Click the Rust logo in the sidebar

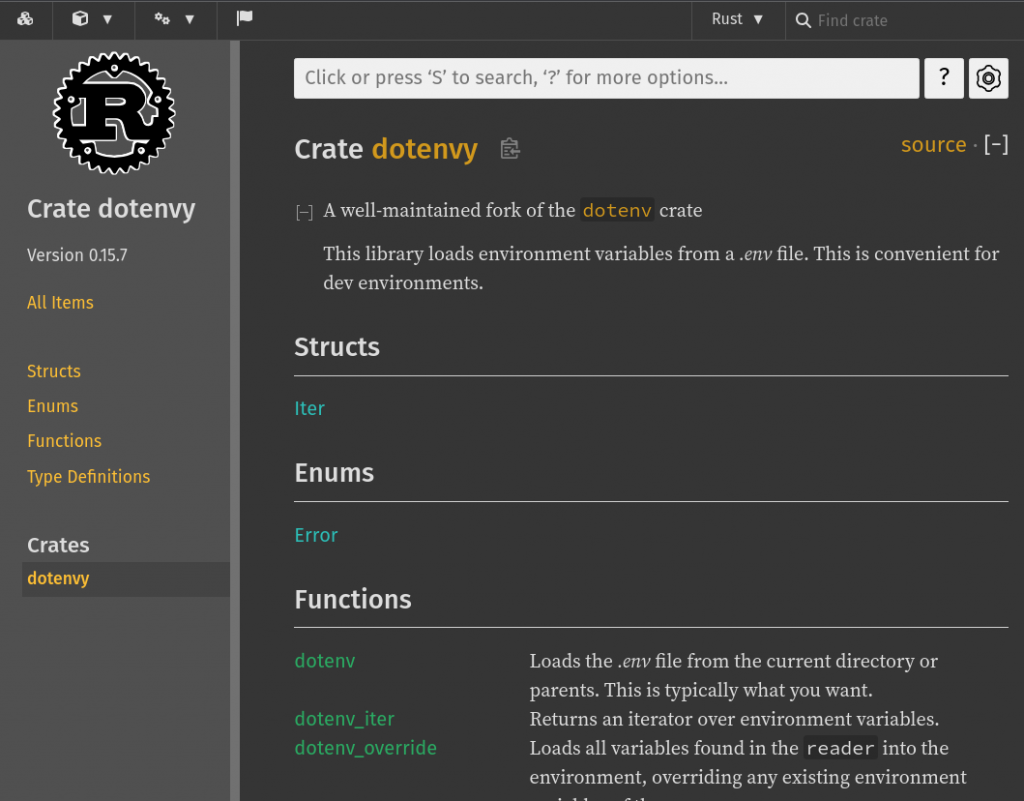click(114, 115)
